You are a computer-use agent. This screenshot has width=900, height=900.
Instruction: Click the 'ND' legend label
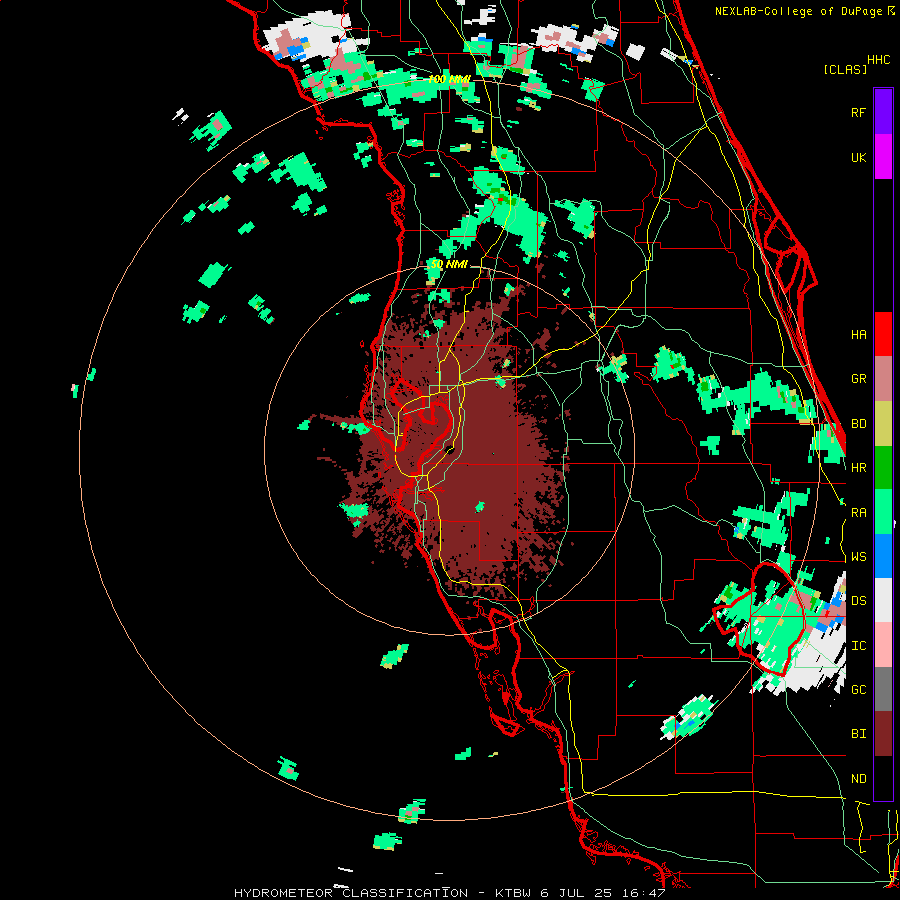858,779
